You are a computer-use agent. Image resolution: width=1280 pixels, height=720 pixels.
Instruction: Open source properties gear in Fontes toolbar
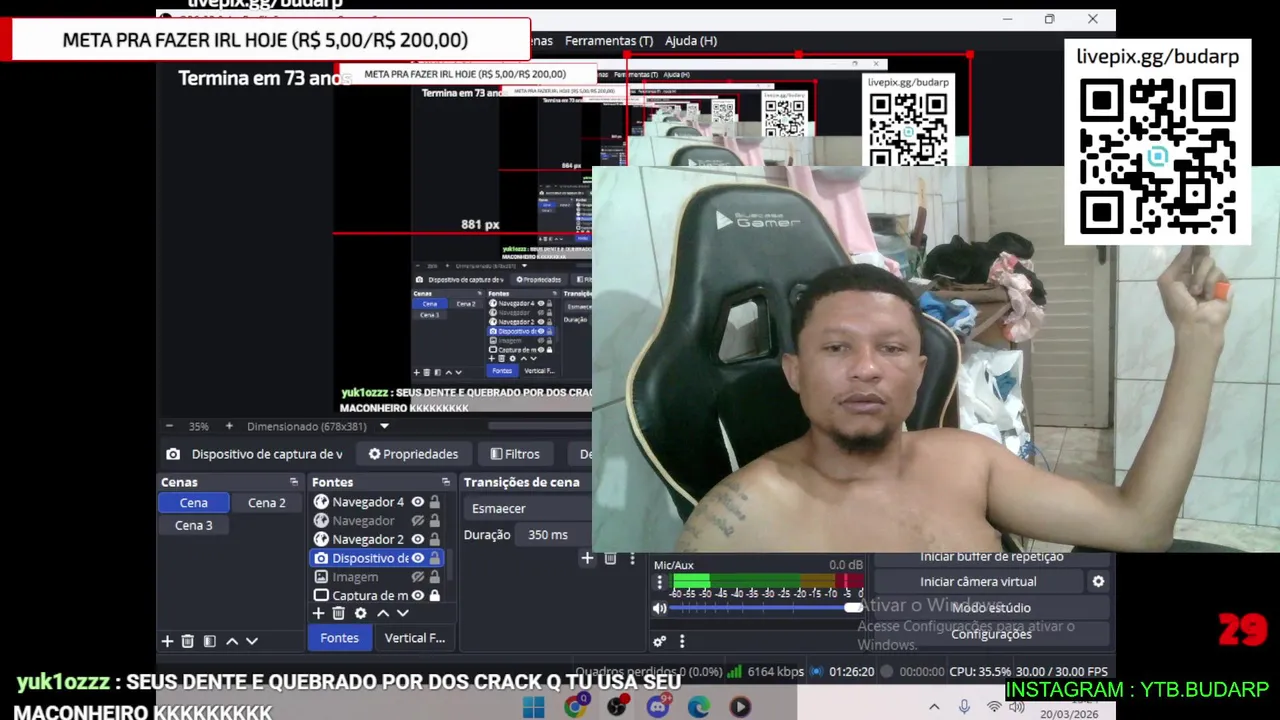(x=360, y=613)
